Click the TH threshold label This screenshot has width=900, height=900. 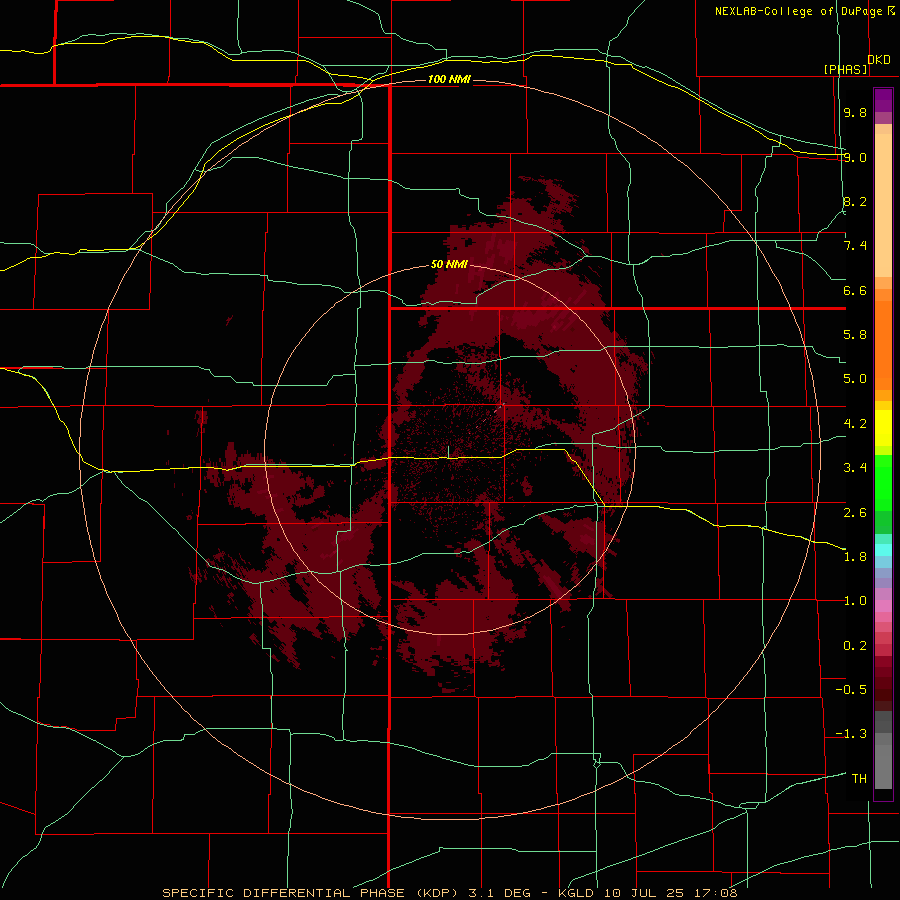(859, 779)
